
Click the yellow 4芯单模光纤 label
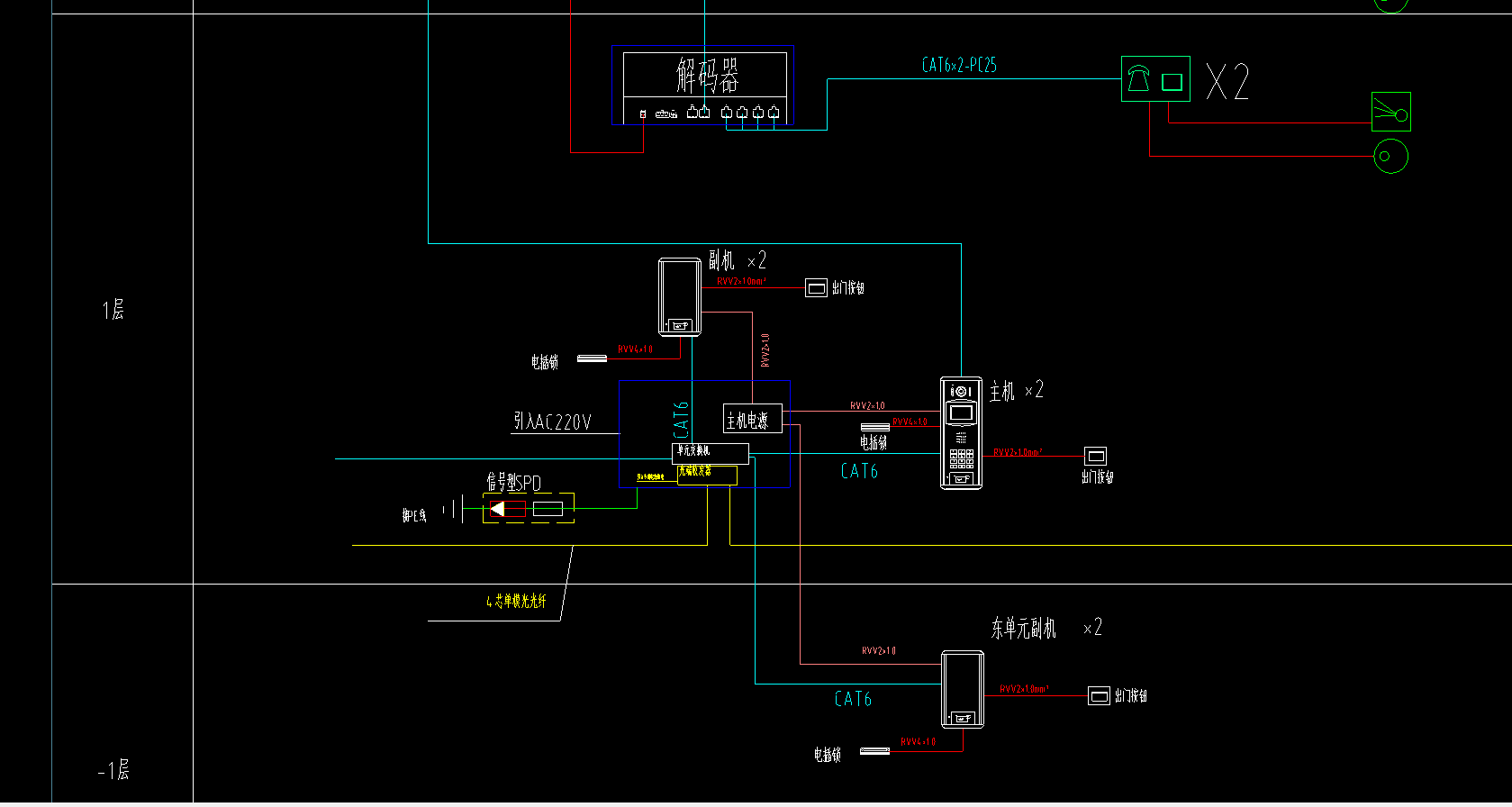pos(516,602)
